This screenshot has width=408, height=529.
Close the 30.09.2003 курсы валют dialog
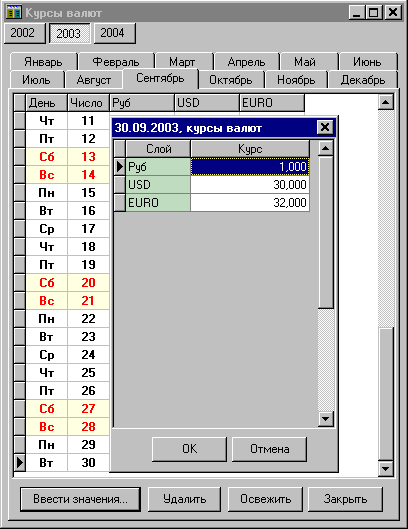[x=325, y=128]
